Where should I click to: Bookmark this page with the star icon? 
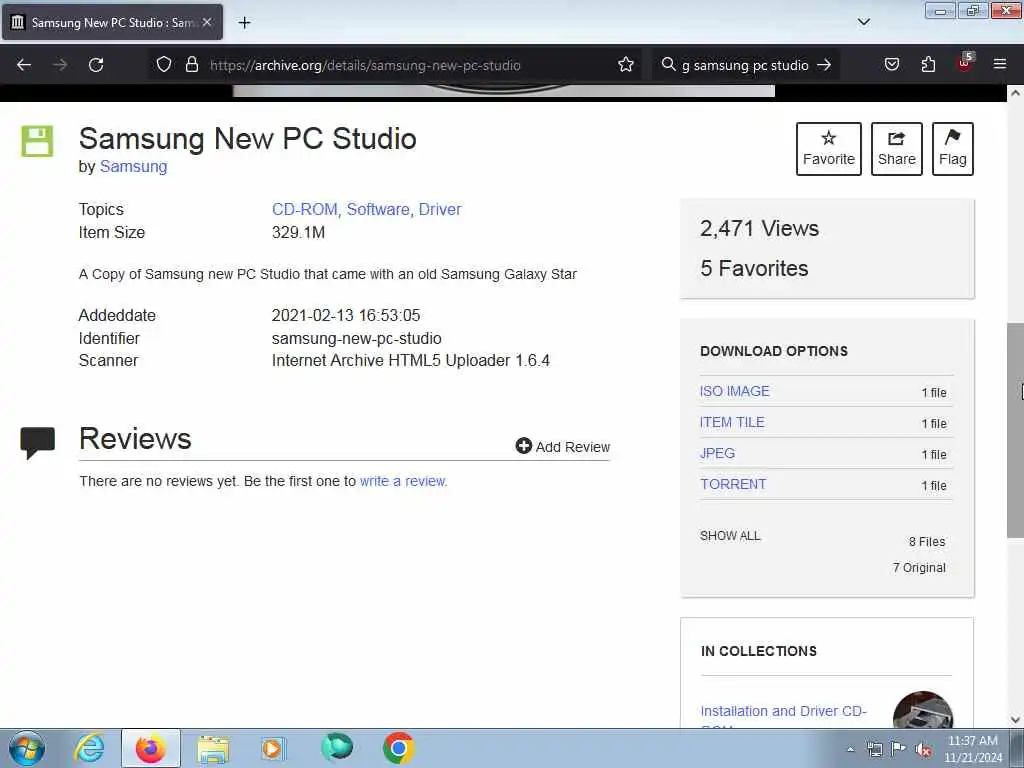pyautogui.click(x=626, y=64)
